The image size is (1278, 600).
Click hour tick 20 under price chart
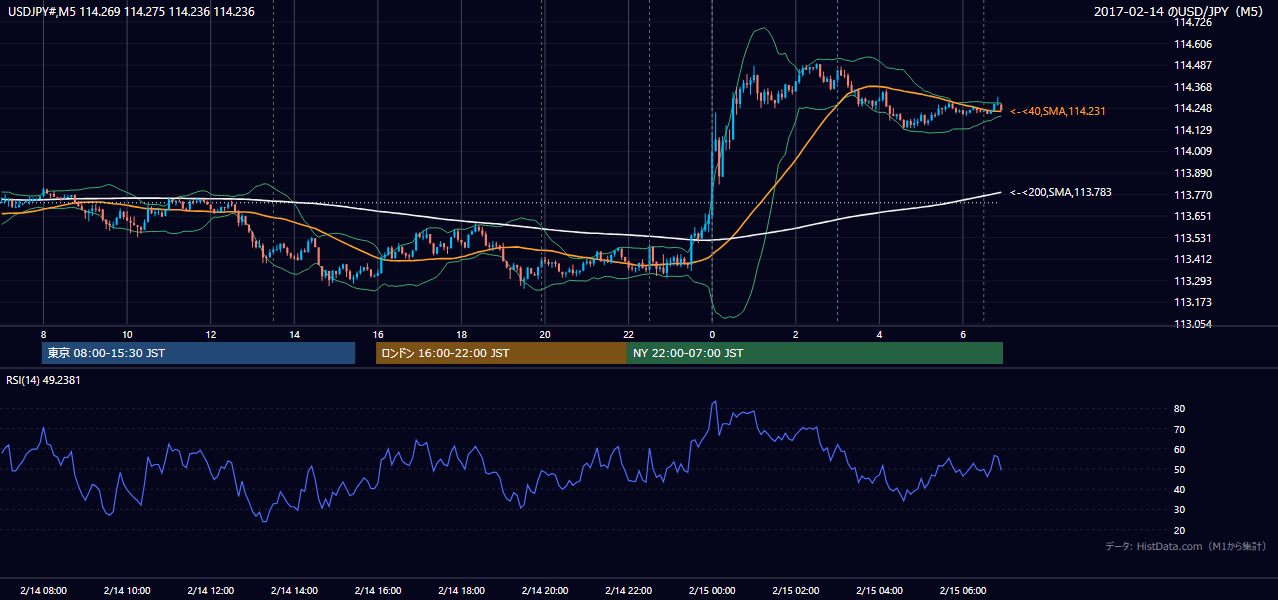click(545, 334)
